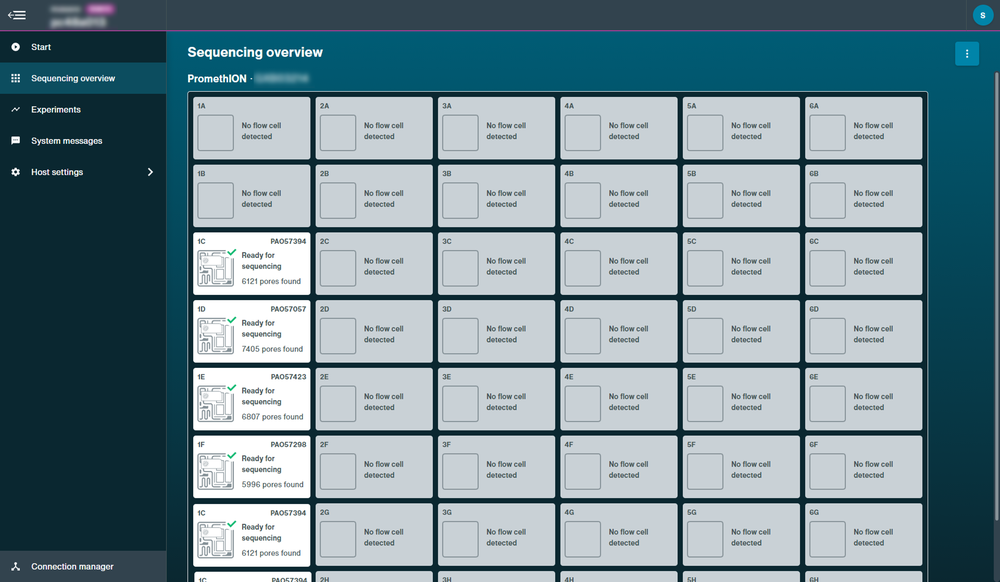Click the empty flow cell placeholder in 6E
Screen dimensions: 1000x582
point(827,404)
